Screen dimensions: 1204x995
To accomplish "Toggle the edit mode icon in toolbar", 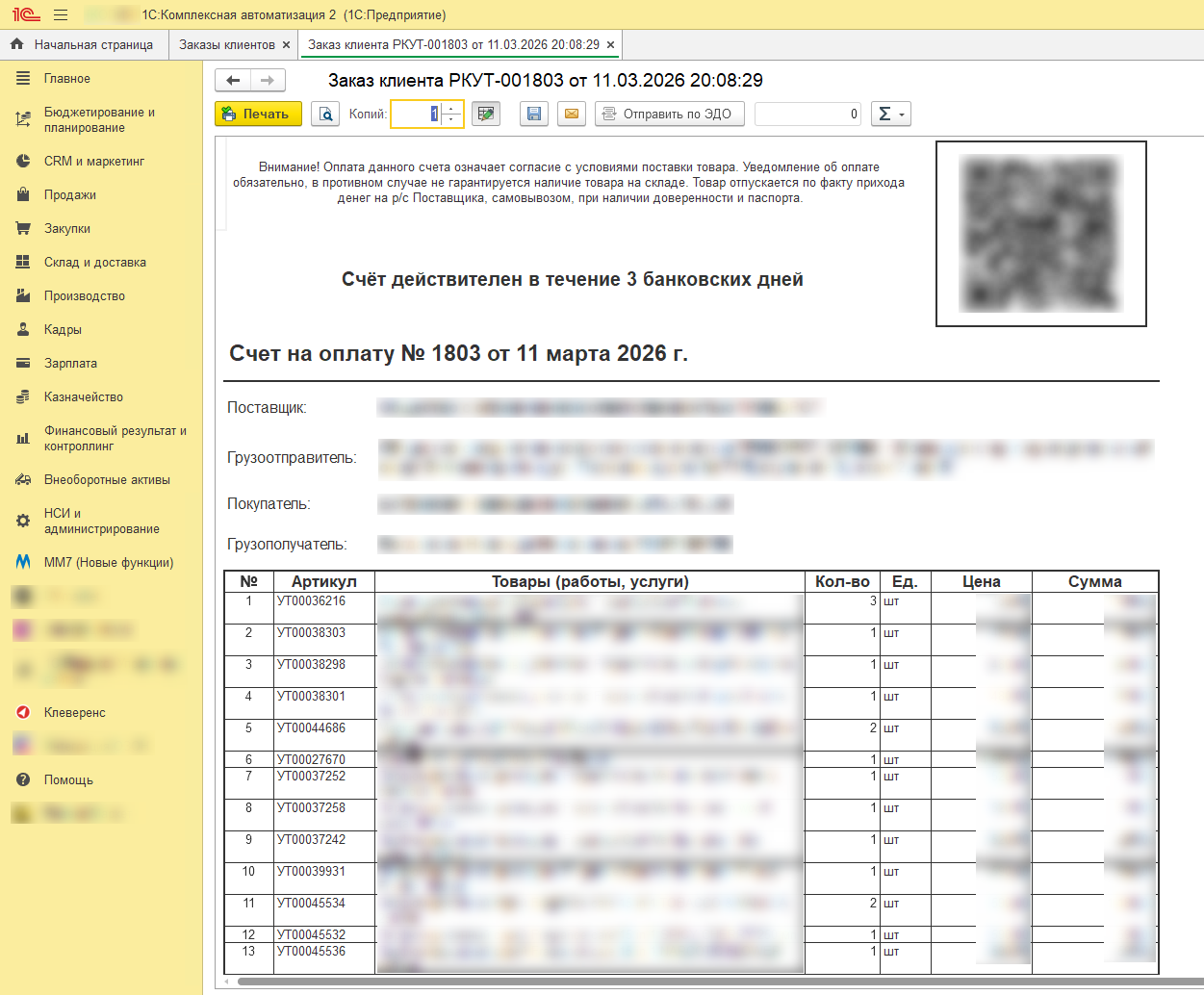I will tap(486, 114).
